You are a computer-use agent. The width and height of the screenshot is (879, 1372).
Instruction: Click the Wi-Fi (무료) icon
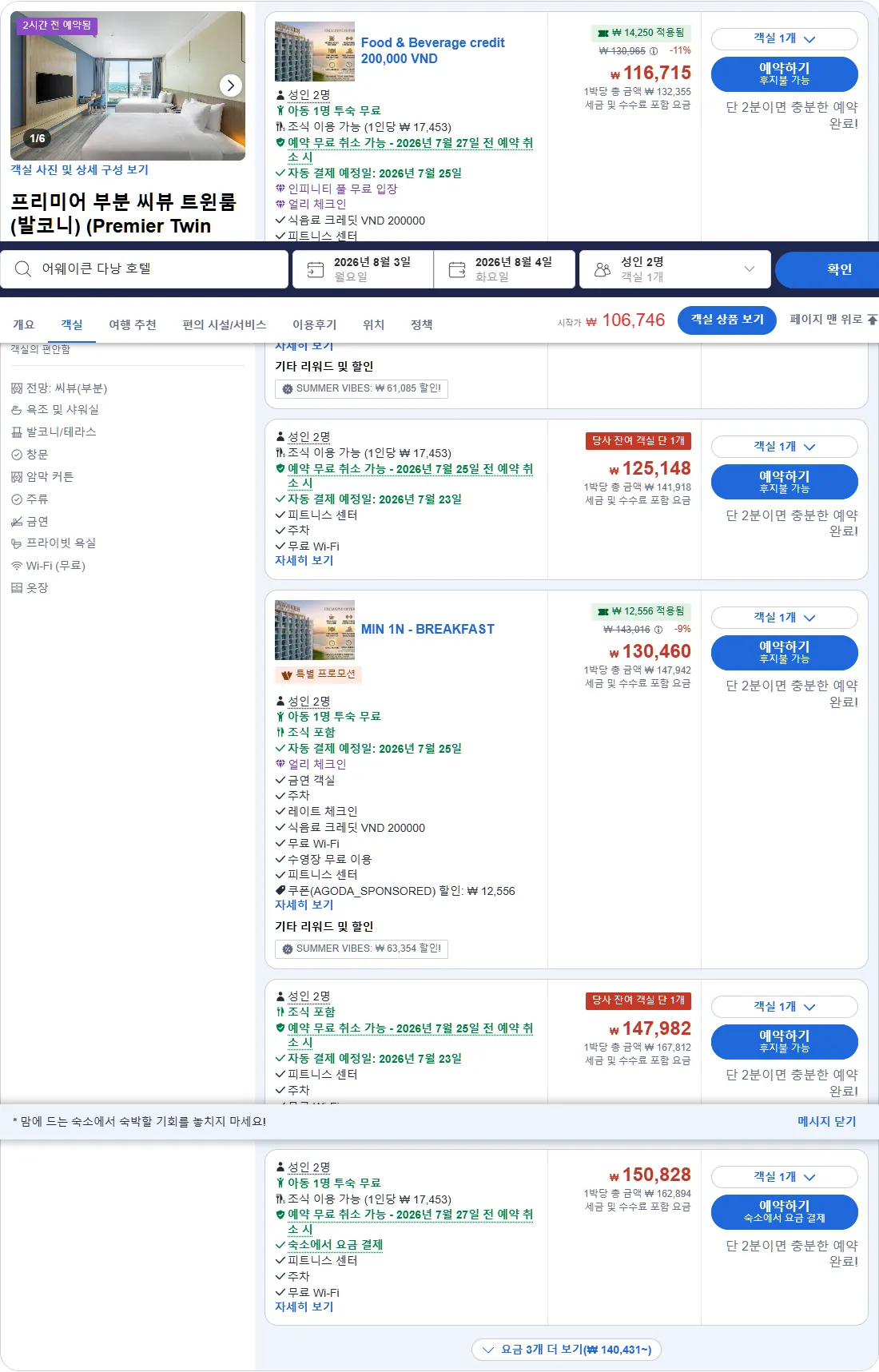[x=17, y=566]
